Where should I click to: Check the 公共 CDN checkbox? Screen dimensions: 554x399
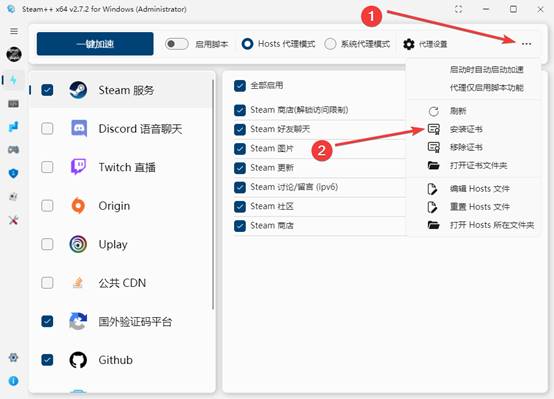[47, 283]
